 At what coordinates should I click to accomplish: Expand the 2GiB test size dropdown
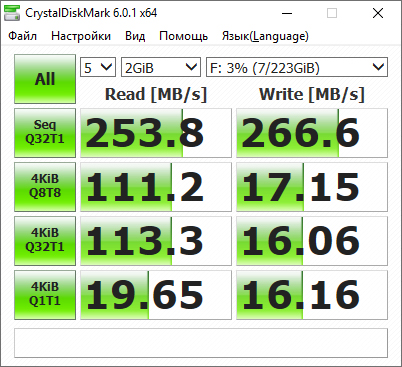[x=161, y=67]
